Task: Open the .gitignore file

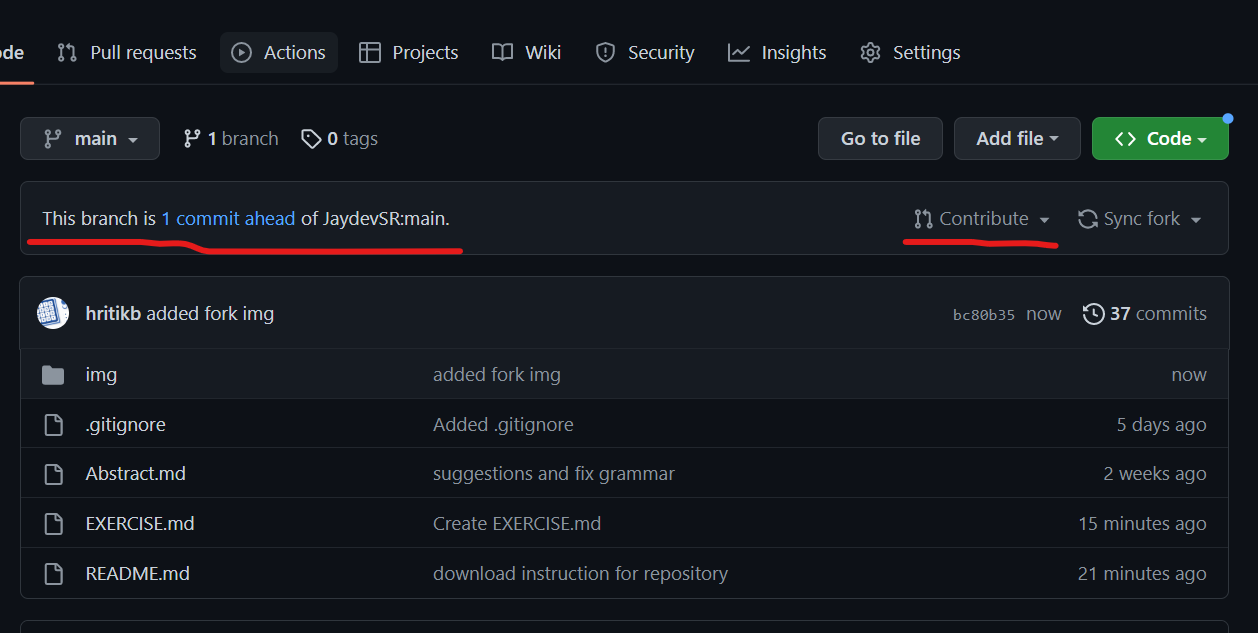Action: [126, 424]
